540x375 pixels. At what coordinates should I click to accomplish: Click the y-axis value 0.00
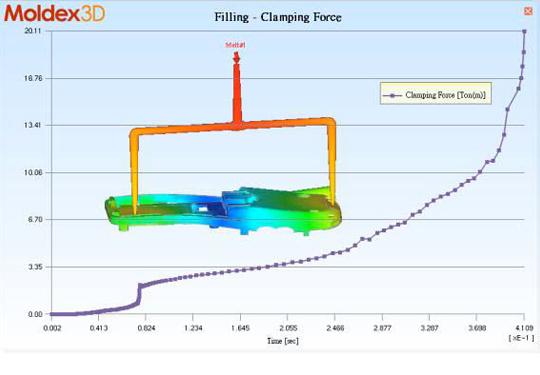pos(35,314)
